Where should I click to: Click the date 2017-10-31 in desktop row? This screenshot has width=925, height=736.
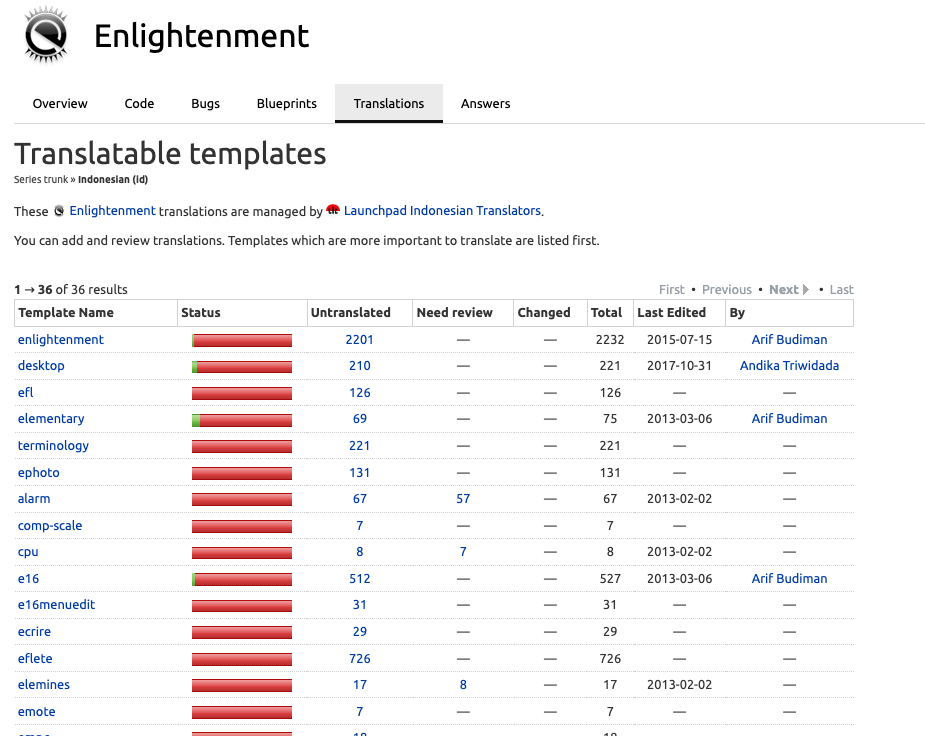tap(680, 366)
